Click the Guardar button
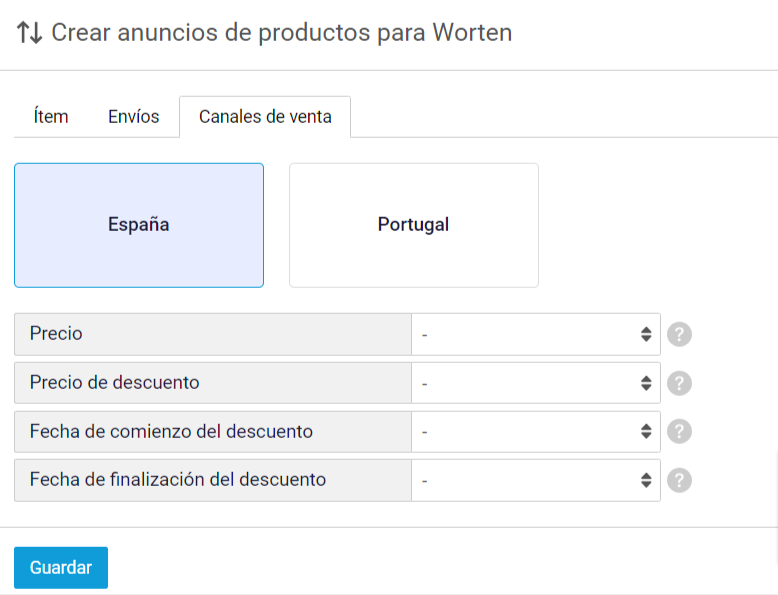 pos(61,568)
